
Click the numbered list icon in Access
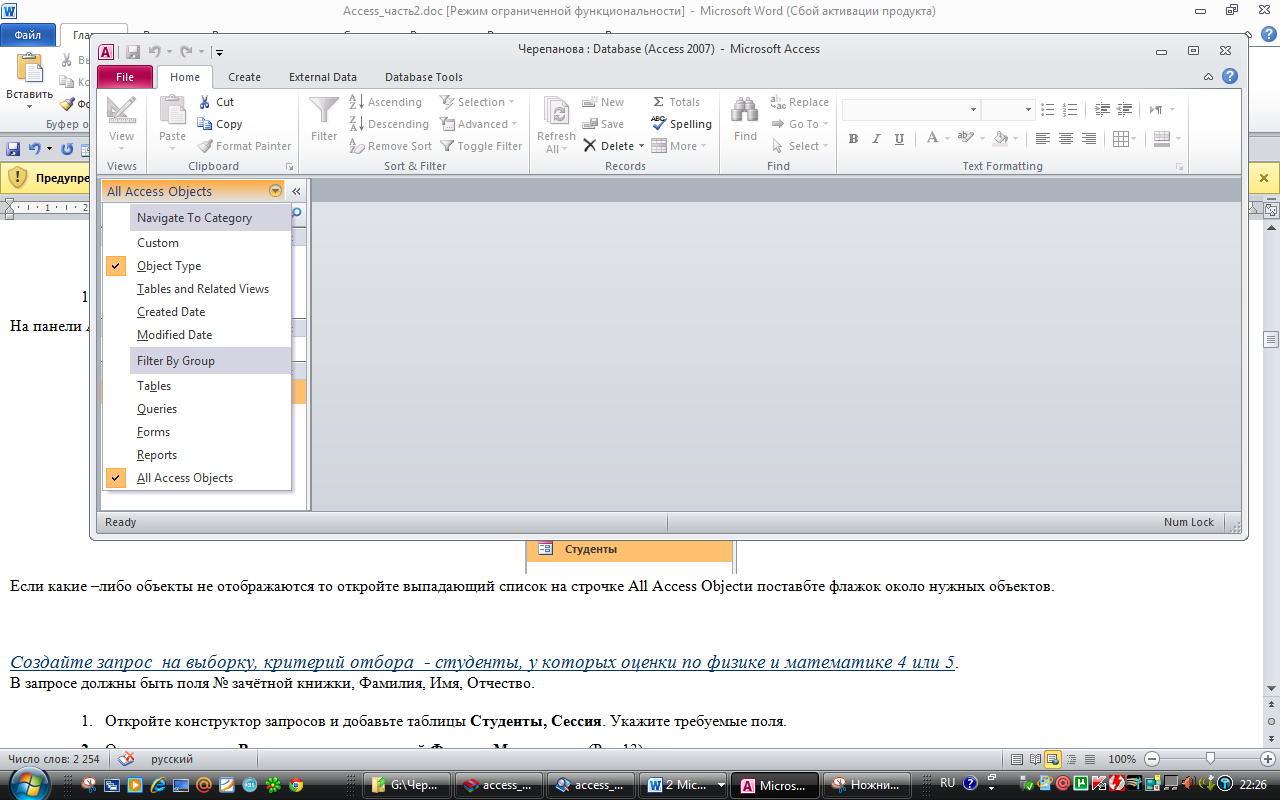point(1070,110)
